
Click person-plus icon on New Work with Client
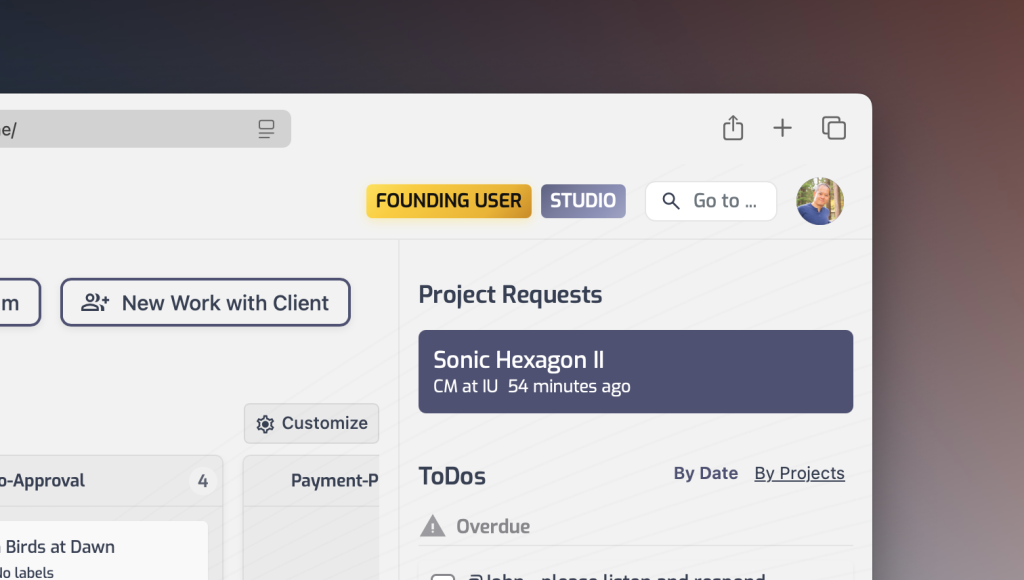(x=95, y=303)
